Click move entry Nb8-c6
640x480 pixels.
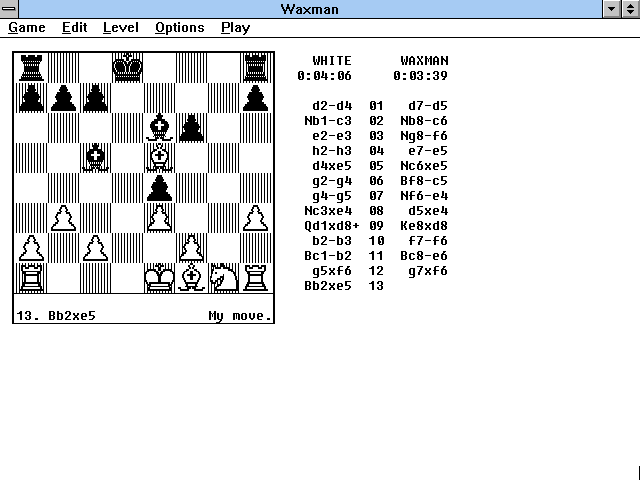point(424,121)
